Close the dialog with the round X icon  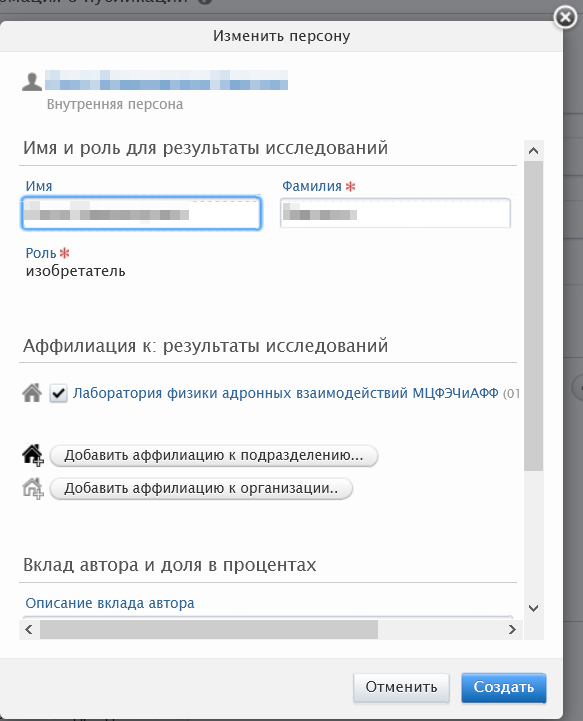565,18
